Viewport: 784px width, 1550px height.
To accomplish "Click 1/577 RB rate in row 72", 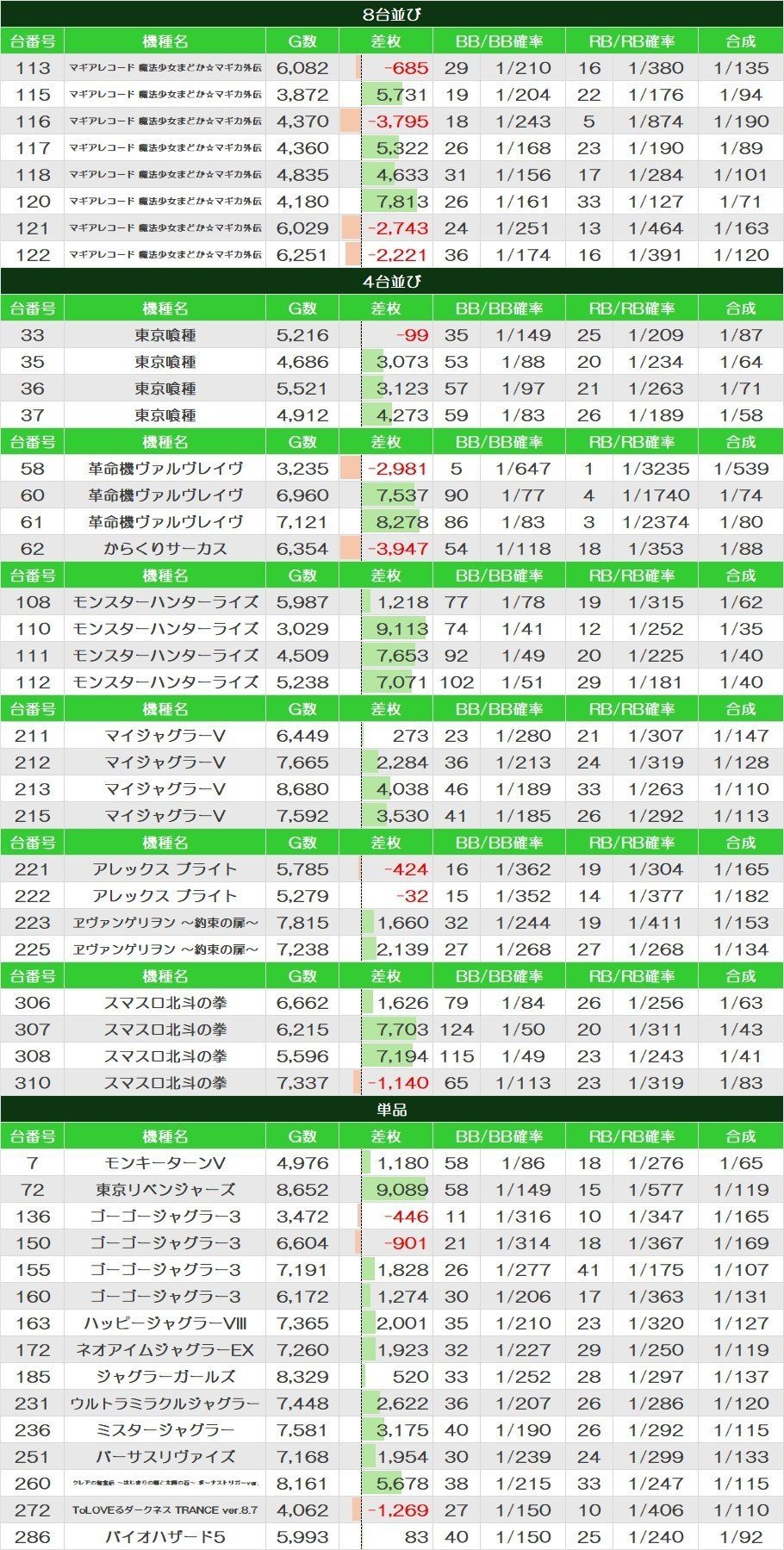I will 656,1190.
